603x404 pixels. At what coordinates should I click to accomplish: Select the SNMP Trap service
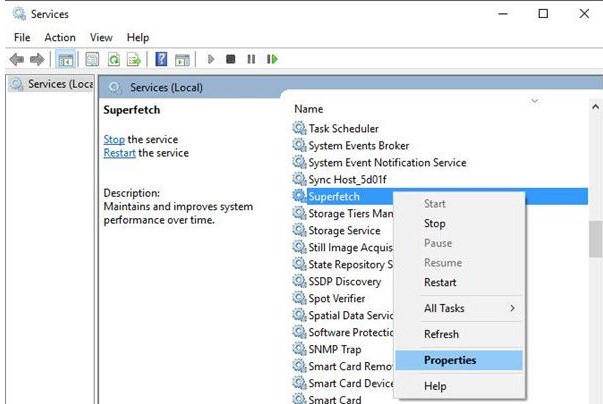(335, 349)
